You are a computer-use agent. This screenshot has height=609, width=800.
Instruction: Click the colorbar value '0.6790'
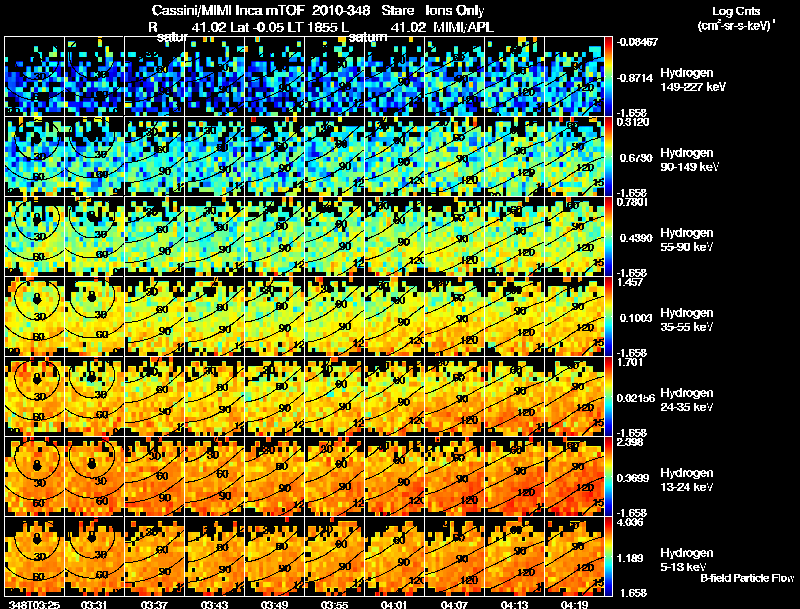[x=636, y=158]
